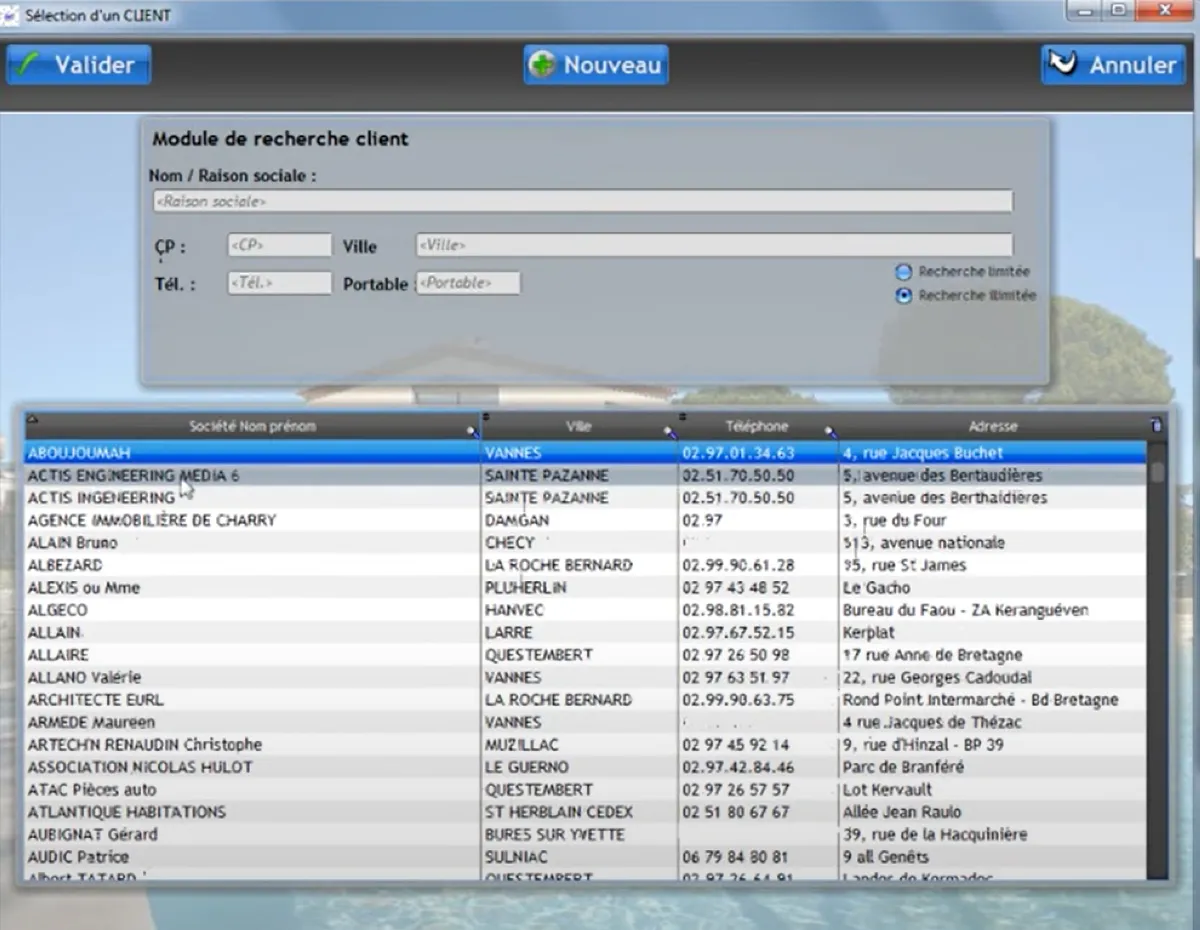Select the ALLANO Valérie row
Viewport: 1200px width, 930px height.
[x=585, y=677]
